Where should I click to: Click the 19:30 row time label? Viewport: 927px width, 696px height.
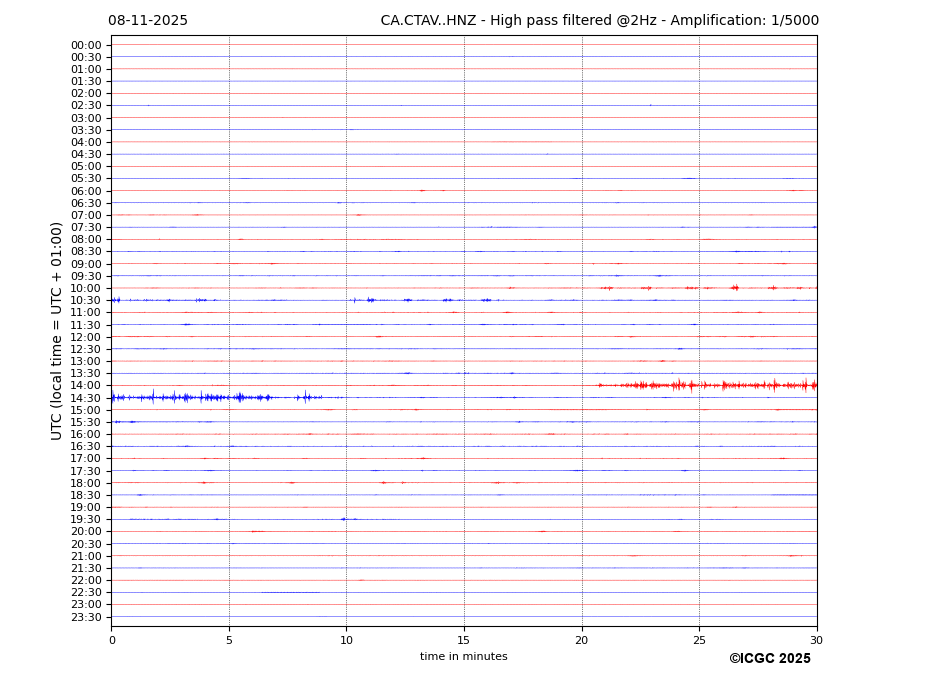coord(85,520)
